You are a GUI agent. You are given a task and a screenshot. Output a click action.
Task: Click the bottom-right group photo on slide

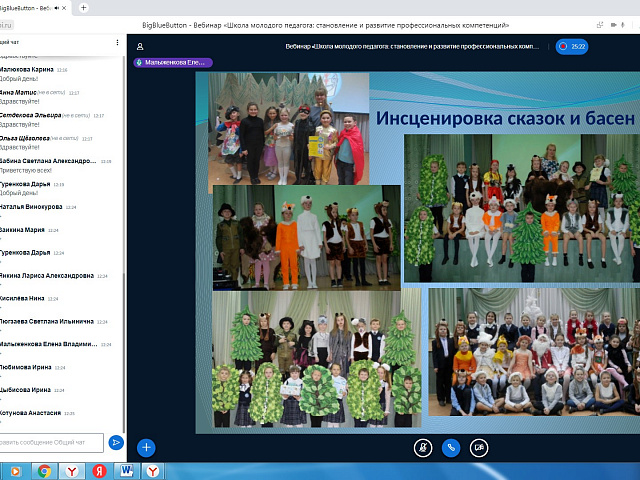coord(534,352)
